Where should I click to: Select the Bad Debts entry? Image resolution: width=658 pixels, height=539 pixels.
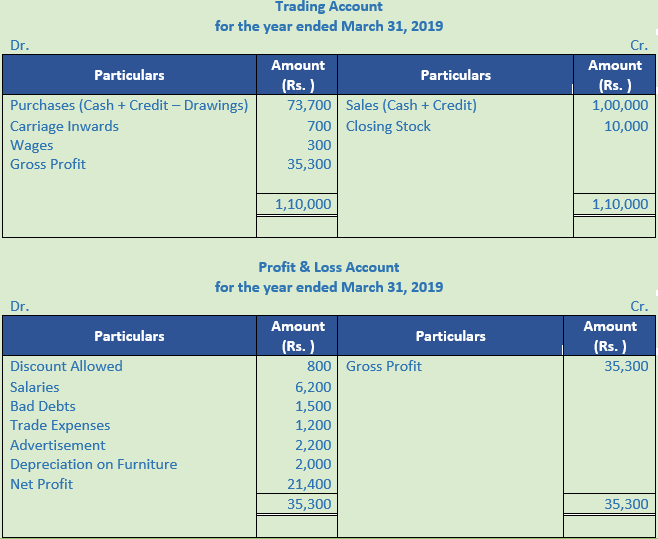[43, 406]
